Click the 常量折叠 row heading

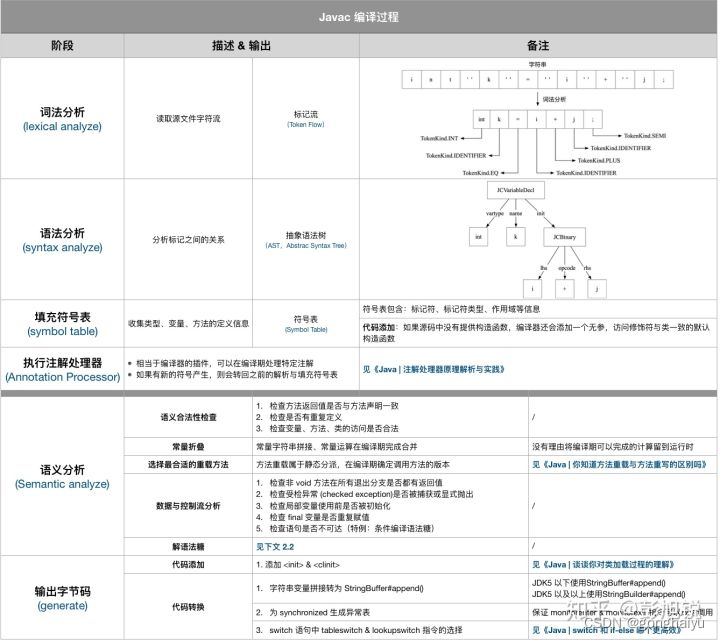188,446
